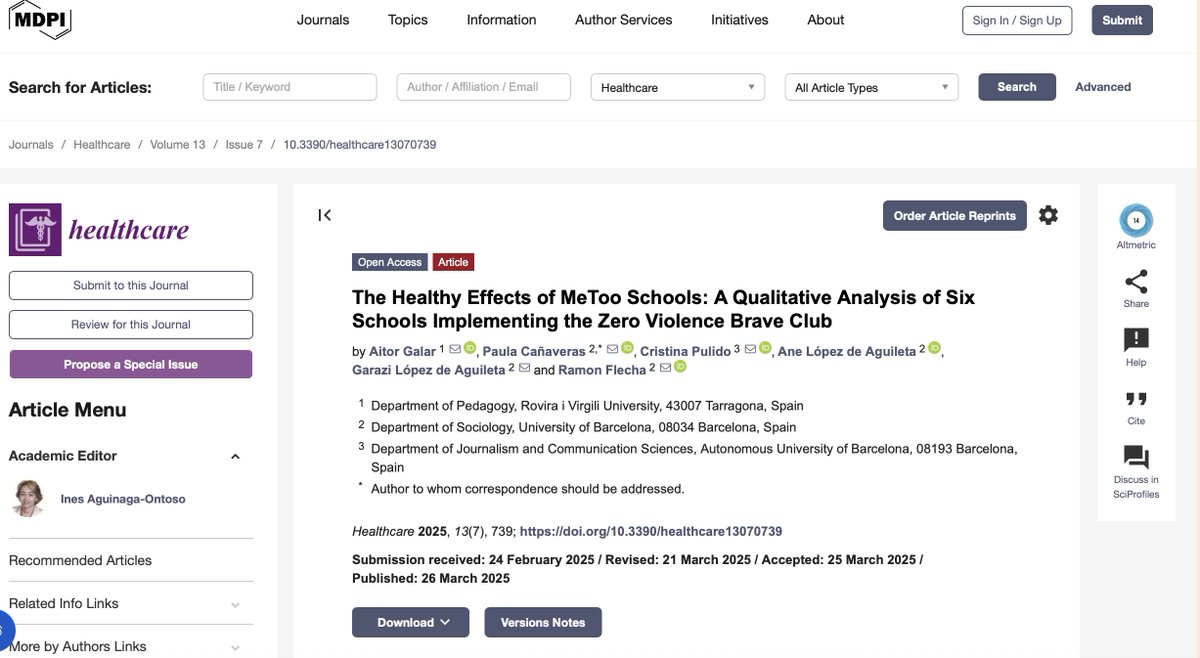
Task: Open the Help icon in right sidebar
Action: pyautogui.click(x=1136, y=339)
